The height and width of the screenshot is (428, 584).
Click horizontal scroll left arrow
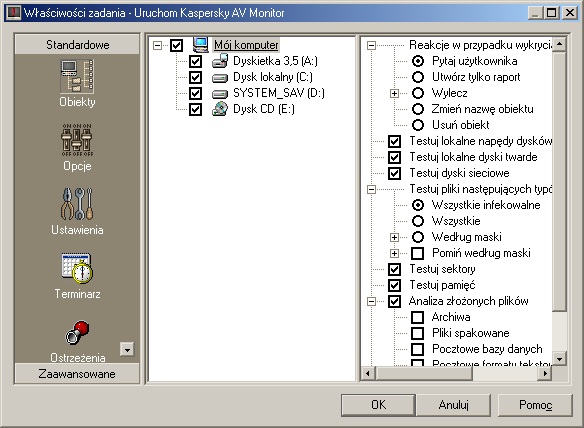368,373
